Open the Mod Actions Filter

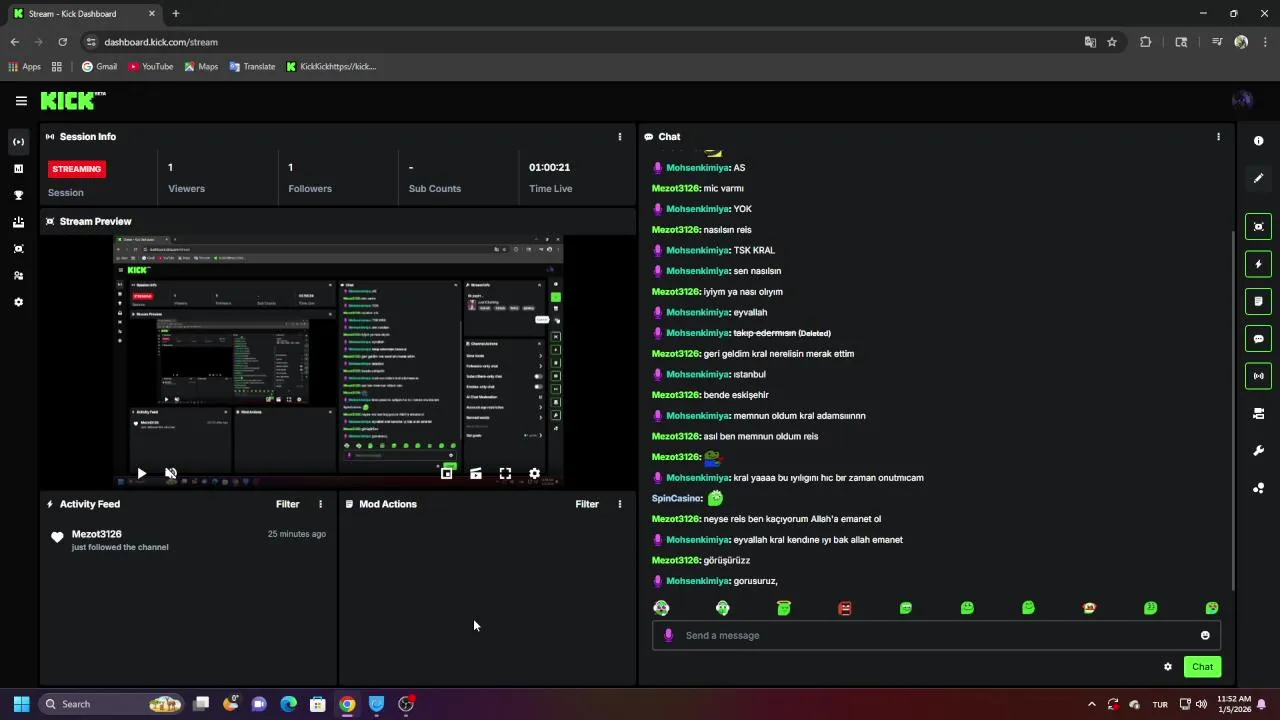tap(587, 504)
